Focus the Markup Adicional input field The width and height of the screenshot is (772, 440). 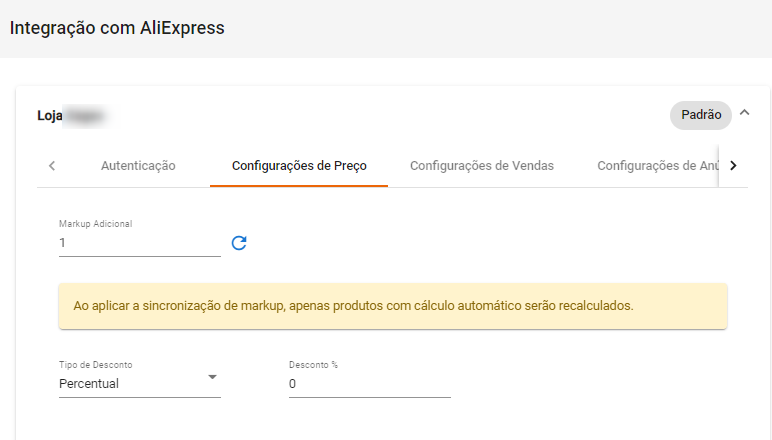(140, 243)
